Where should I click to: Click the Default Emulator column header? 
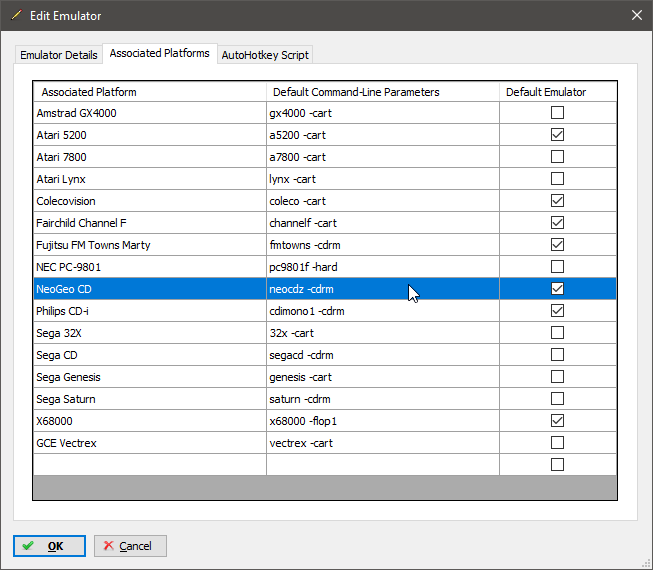558,92
